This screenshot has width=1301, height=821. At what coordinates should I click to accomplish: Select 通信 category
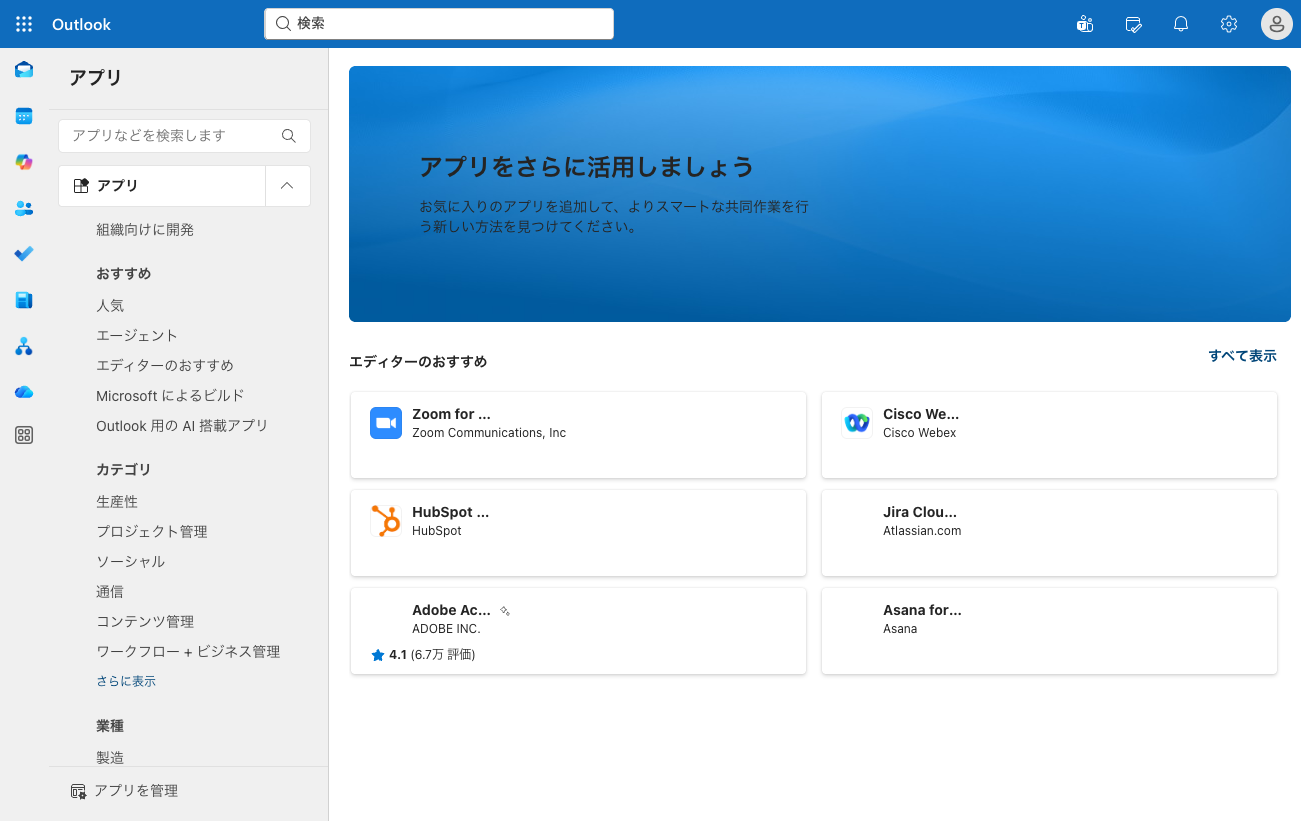[x=110, y=591]
